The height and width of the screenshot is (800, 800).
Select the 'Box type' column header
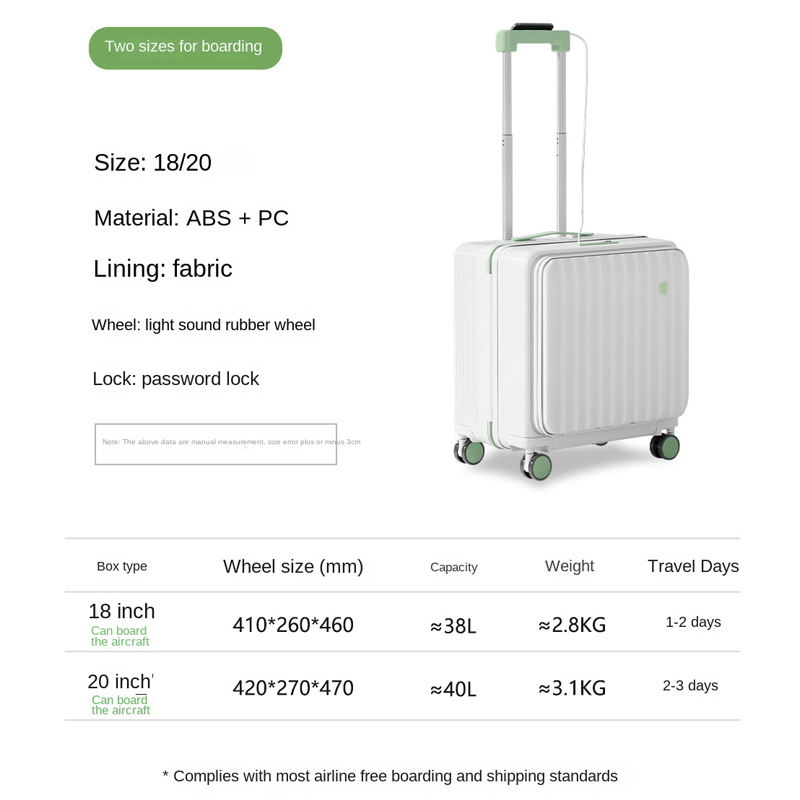click(122, 566)
